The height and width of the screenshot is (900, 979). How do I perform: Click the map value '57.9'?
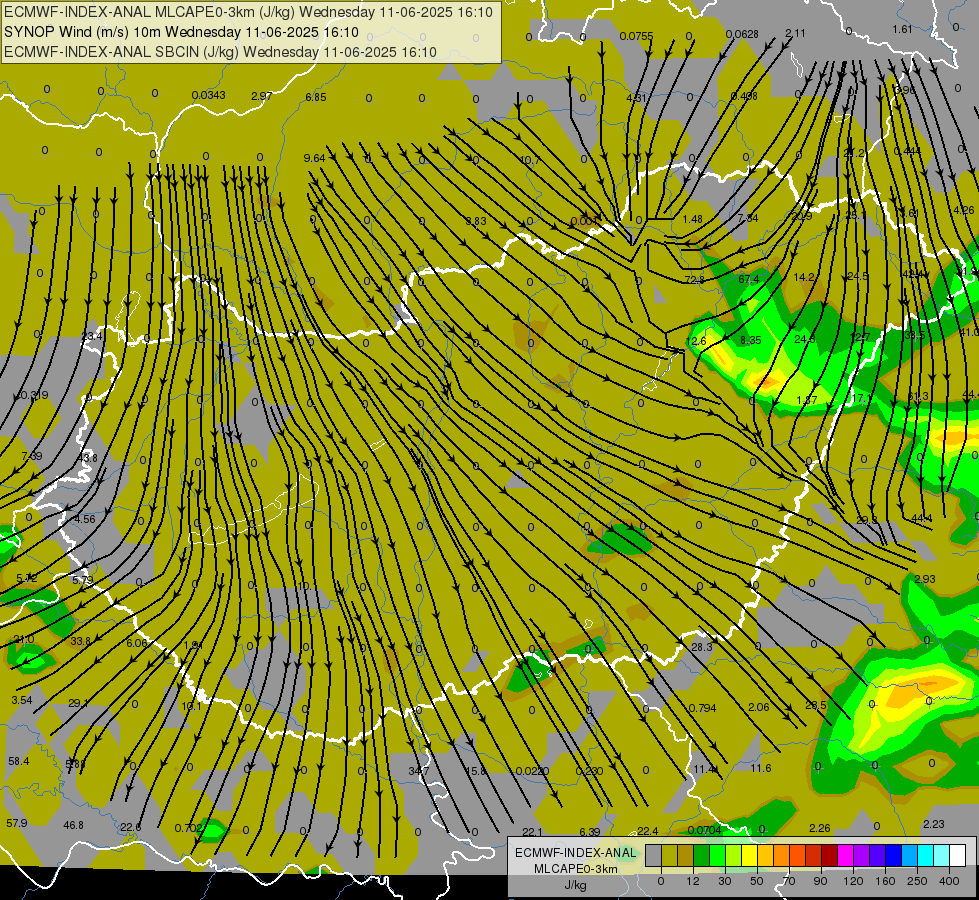click(17, 823)
